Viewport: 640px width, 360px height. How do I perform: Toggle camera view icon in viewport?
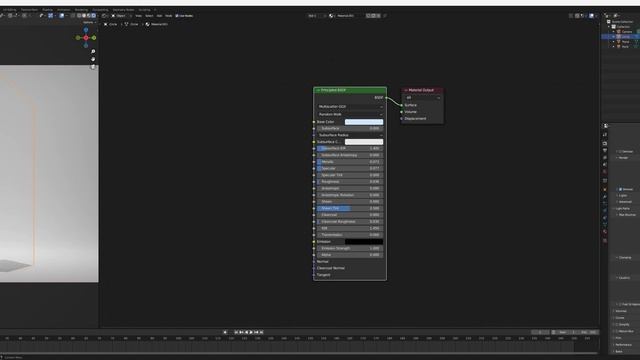[93, 67]
